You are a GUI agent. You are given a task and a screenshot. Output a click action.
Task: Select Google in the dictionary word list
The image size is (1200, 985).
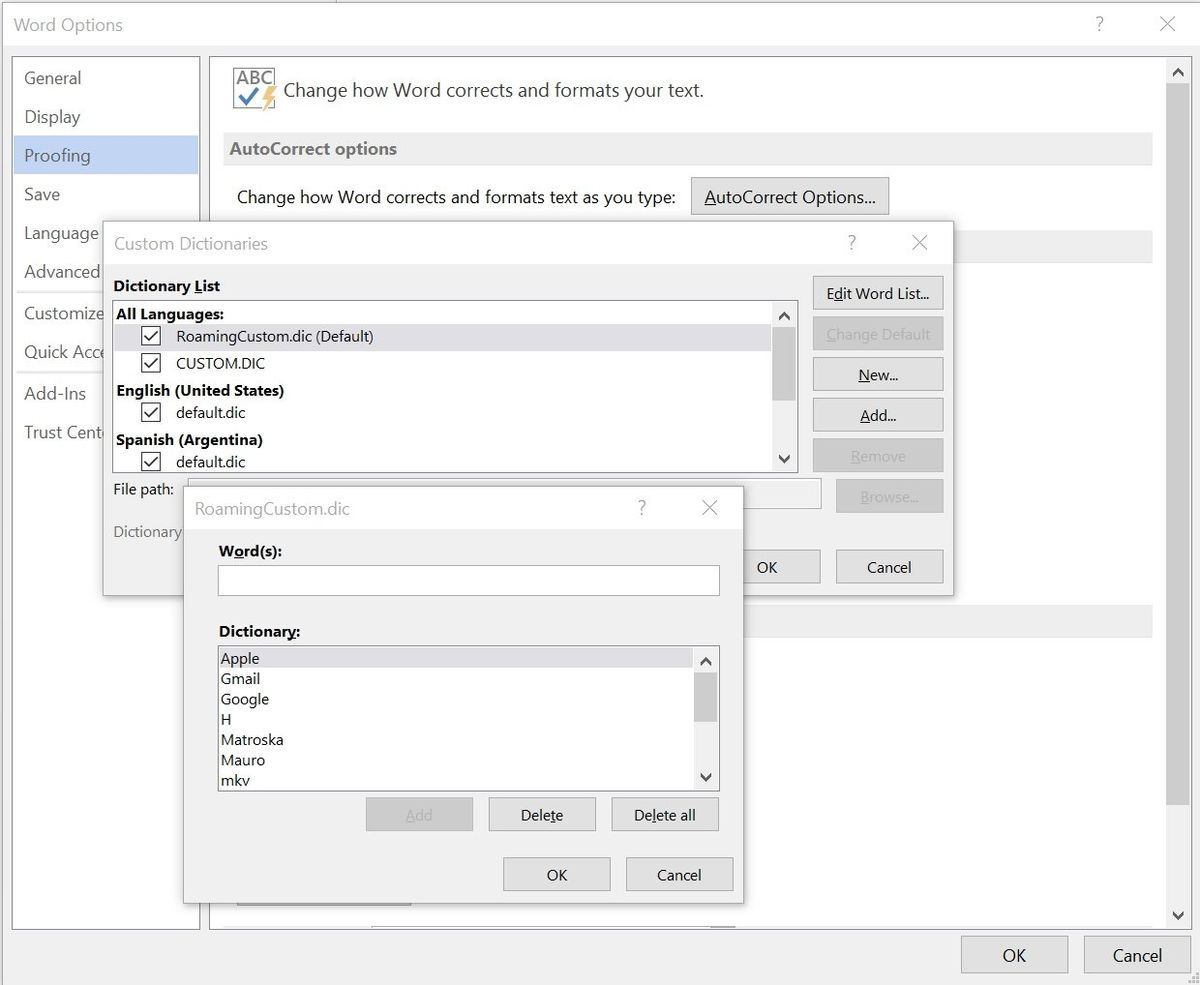(x=245, y=699)
